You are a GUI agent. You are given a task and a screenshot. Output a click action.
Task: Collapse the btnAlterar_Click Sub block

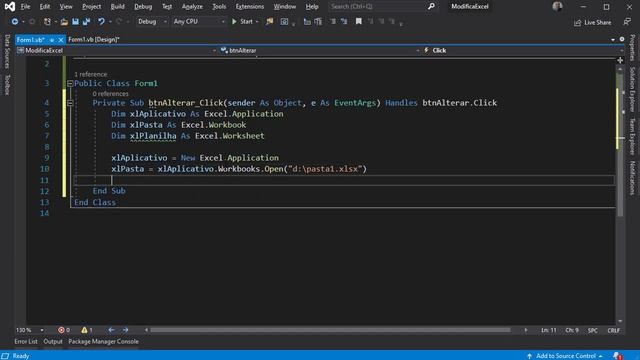[x=70, y=103]
